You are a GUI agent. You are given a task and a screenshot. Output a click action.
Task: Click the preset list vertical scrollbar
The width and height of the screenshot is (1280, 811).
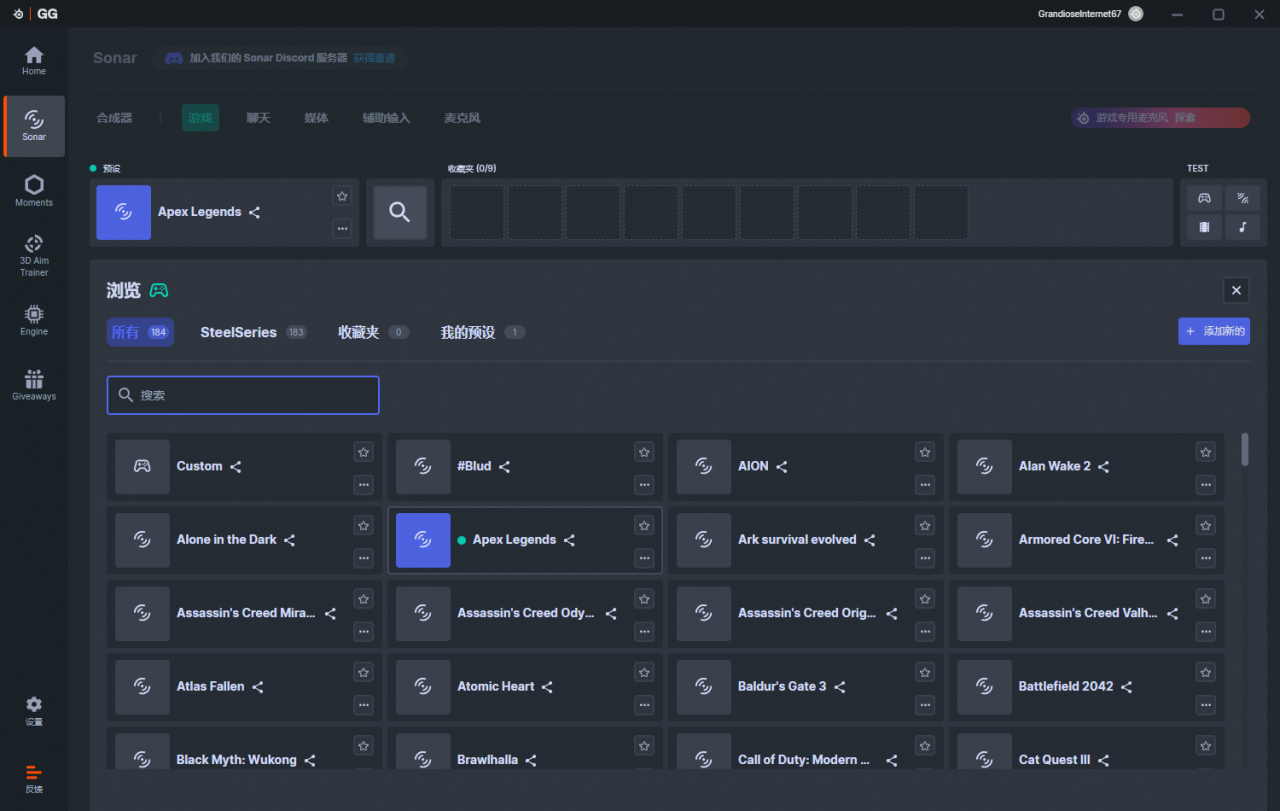[x=1245, y=449]
